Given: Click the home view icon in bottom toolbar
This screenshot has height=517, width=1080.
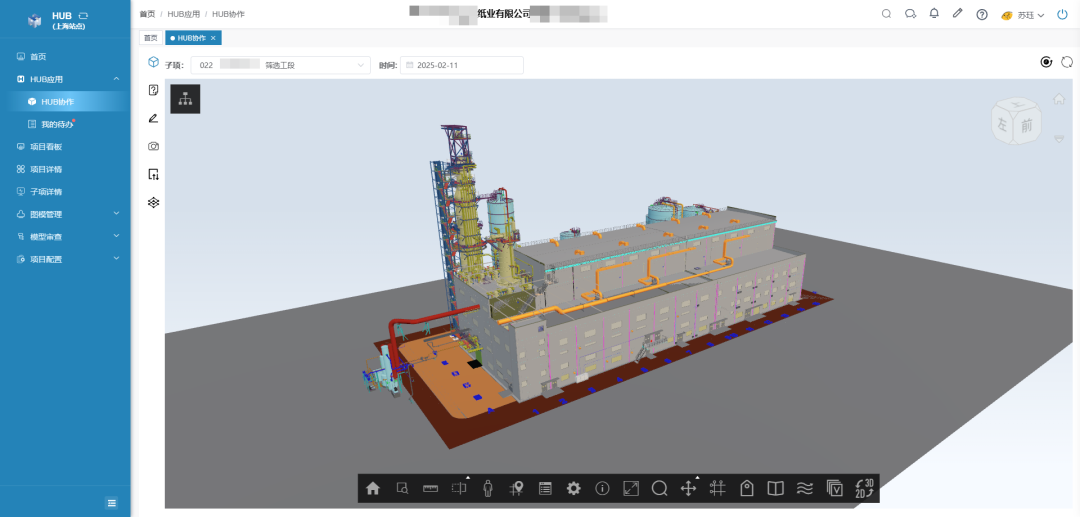Looking at the screenshot, I should click(x=373, y=489).
